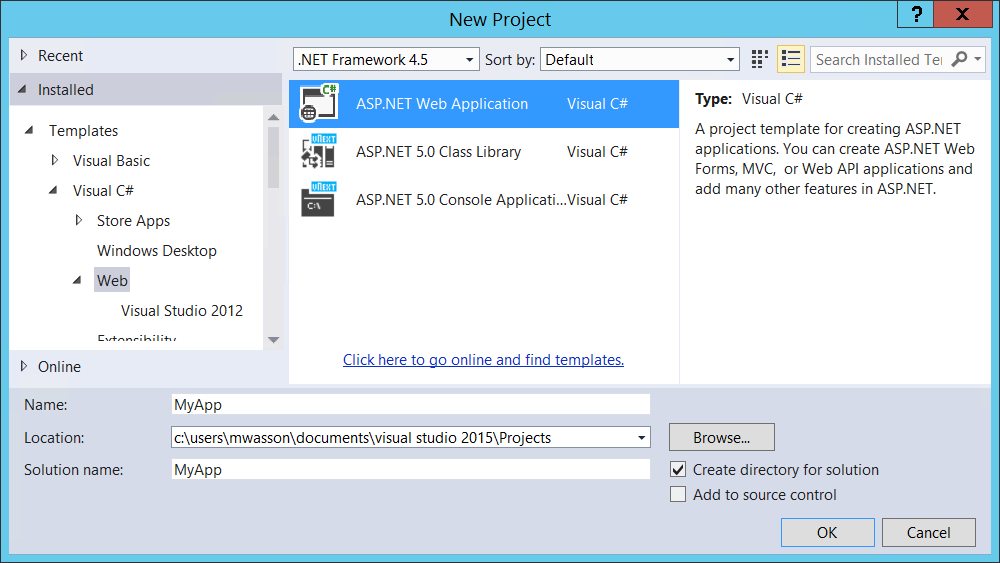Expand the Store Apps tree node
The image size is (1000, 563).
(79, 220)
